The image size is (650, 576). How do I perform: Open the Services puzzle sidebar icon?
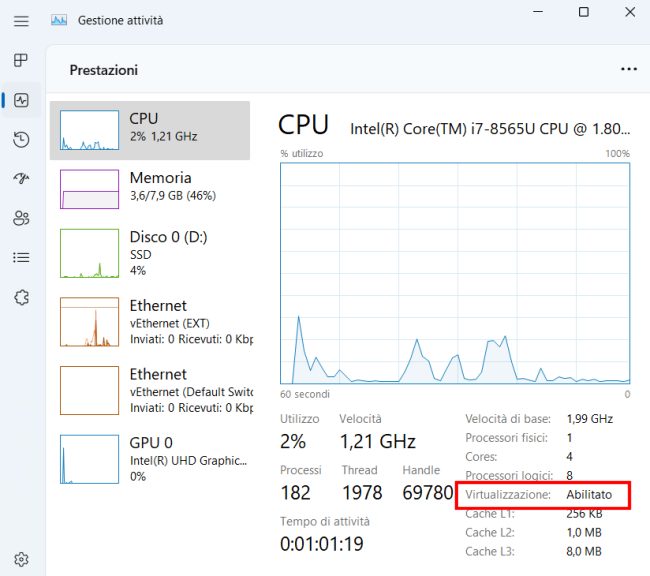[x=21, y=297]
